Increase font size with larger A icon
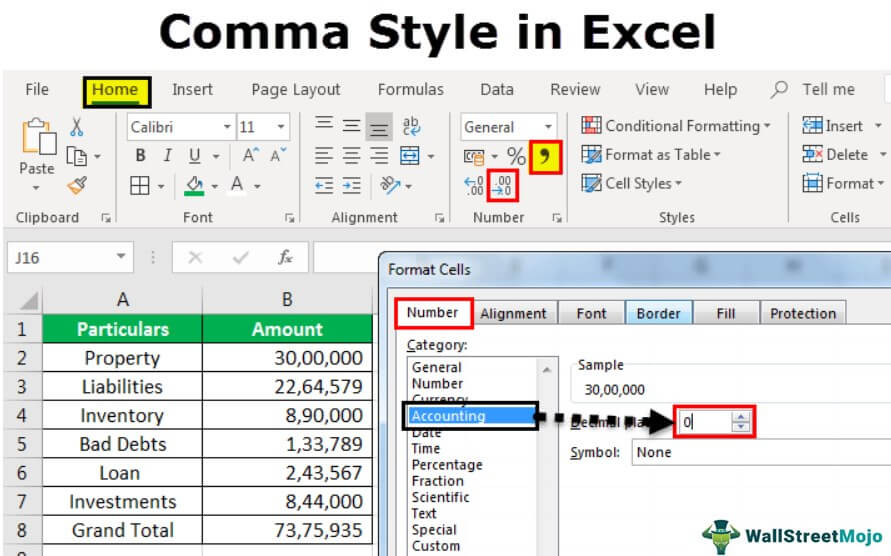Viewport: 891px width, 556px height. pyautogui.click(x=251, y=155)
